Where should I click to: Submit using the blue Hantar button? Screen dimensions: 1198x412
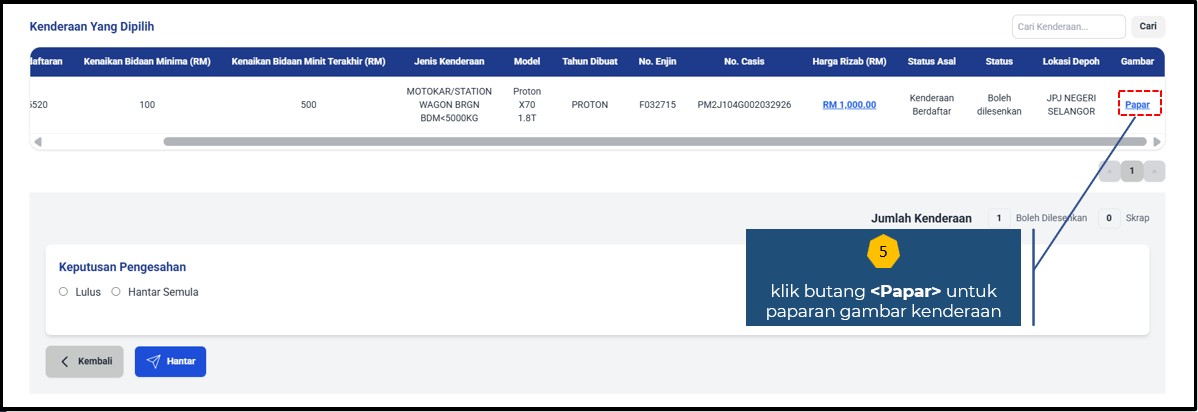[170, 362]
